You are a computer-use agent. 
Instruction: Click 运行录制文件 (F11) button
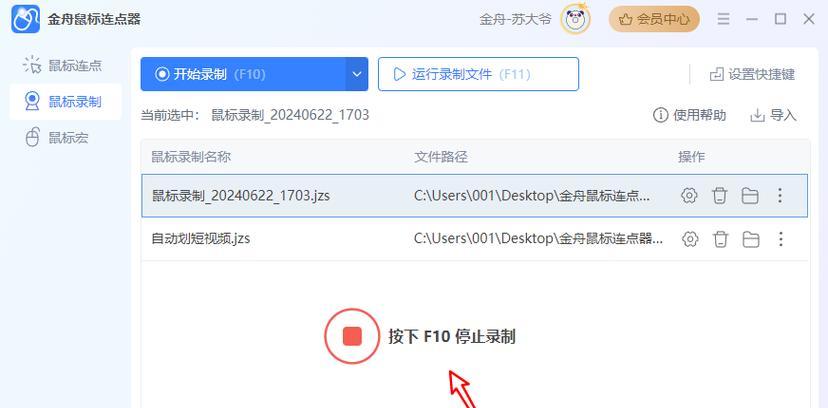[x=478, y=74]
